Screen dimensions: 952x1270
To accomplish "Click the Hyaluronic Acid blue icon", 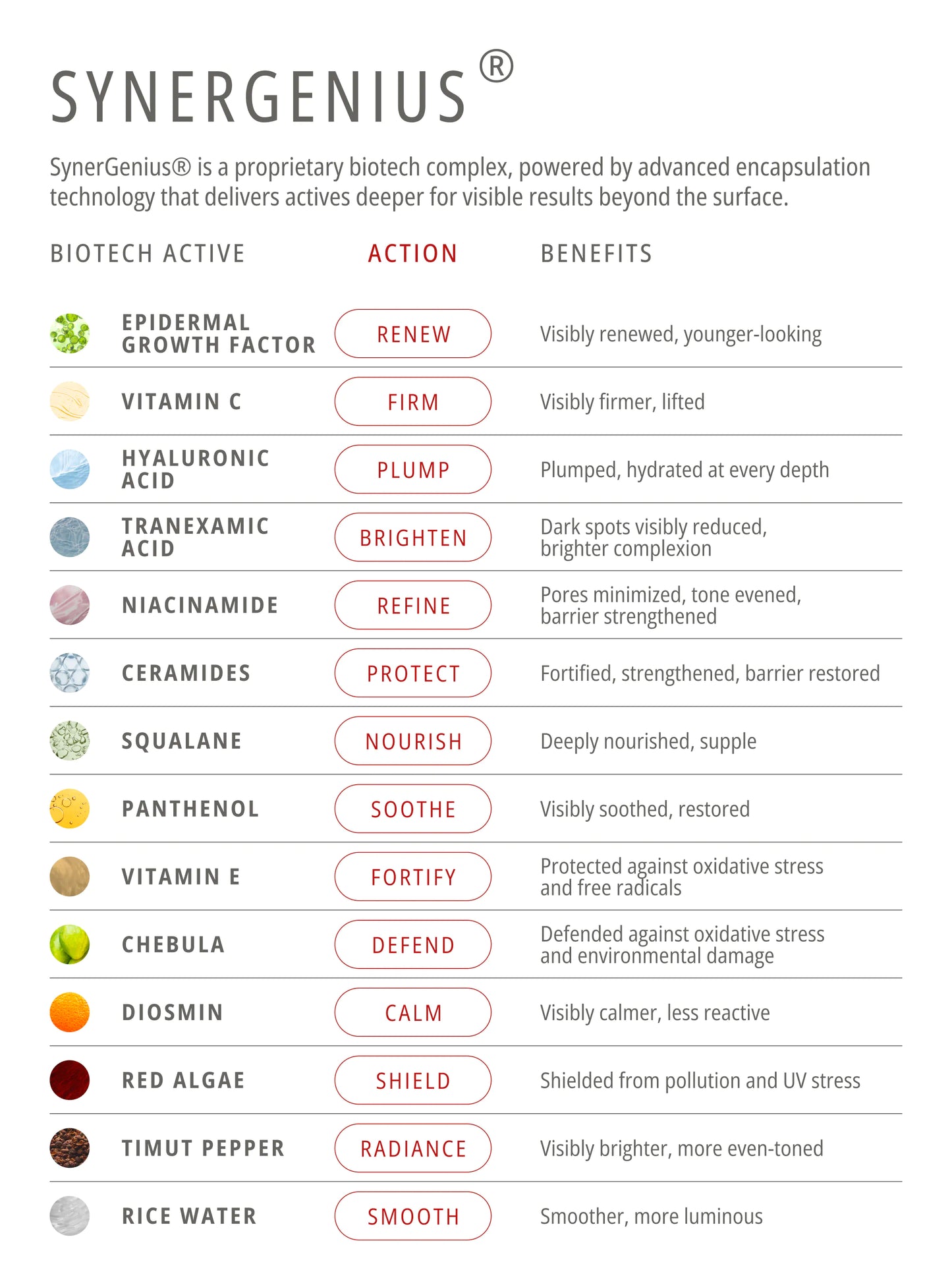I will tap(70, 469).
